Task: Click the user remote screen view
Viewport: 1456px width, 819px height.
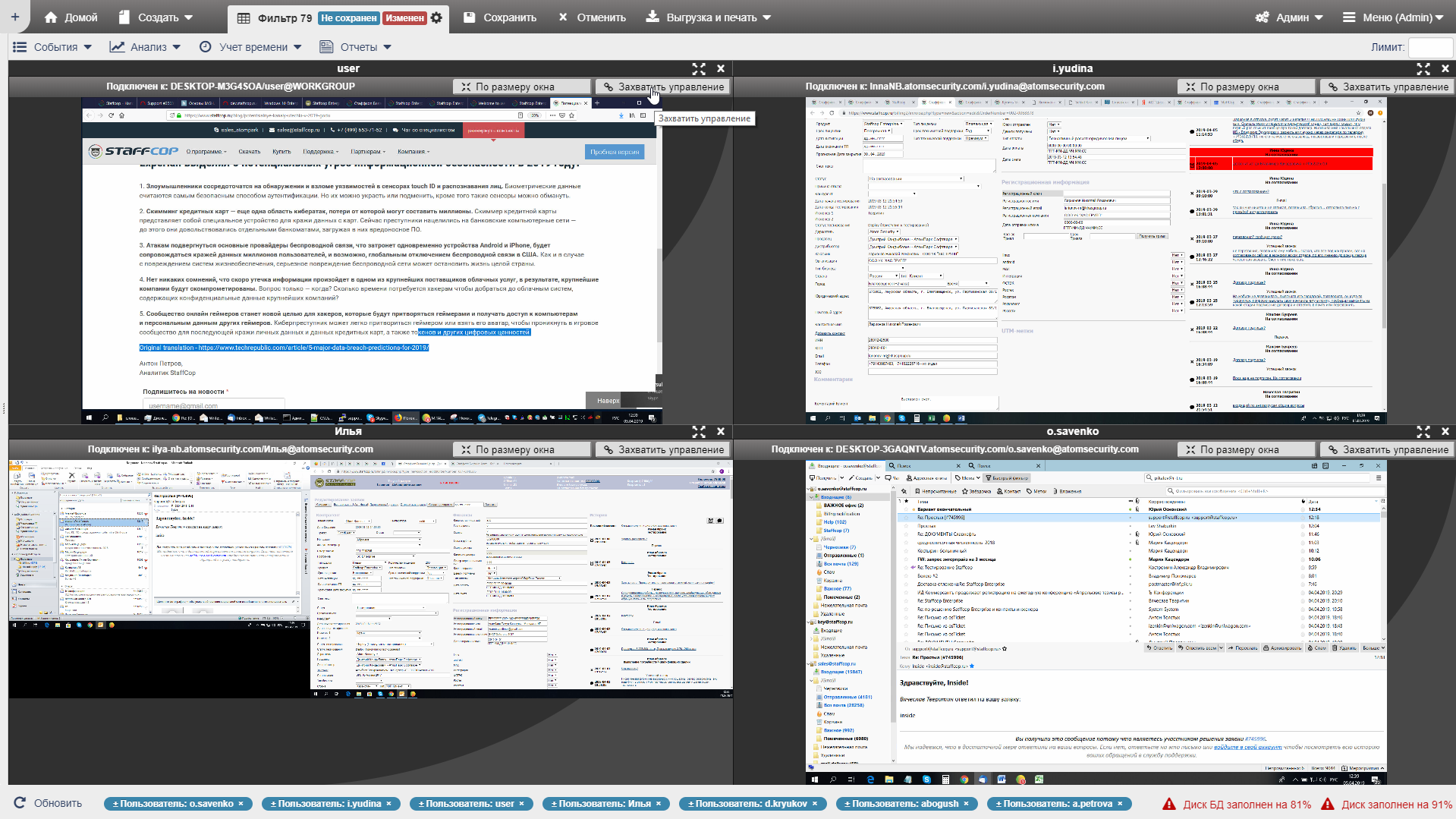Action: [372, 260]
